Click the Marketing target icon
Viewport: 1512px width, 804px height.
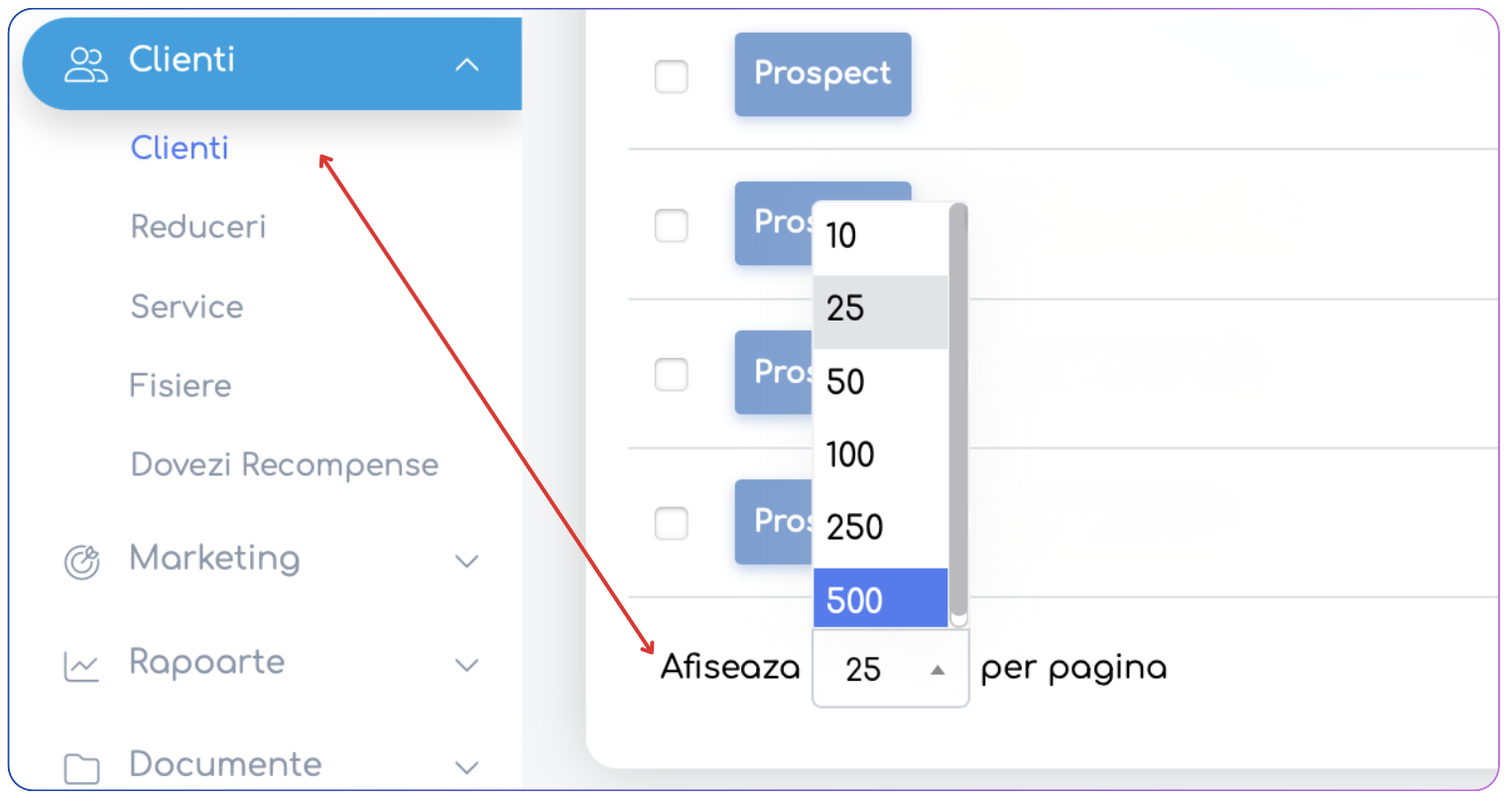coord(82,562)
